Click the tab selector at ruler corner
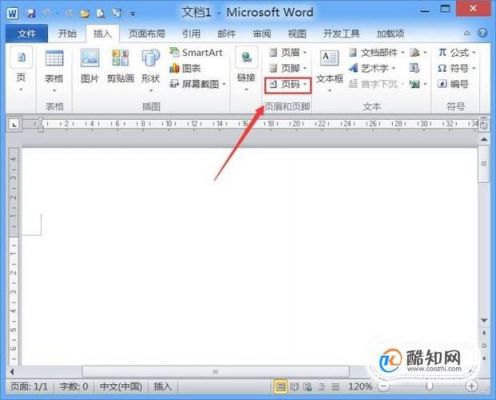Screen dimensions: 496x400 coord(14,125)
